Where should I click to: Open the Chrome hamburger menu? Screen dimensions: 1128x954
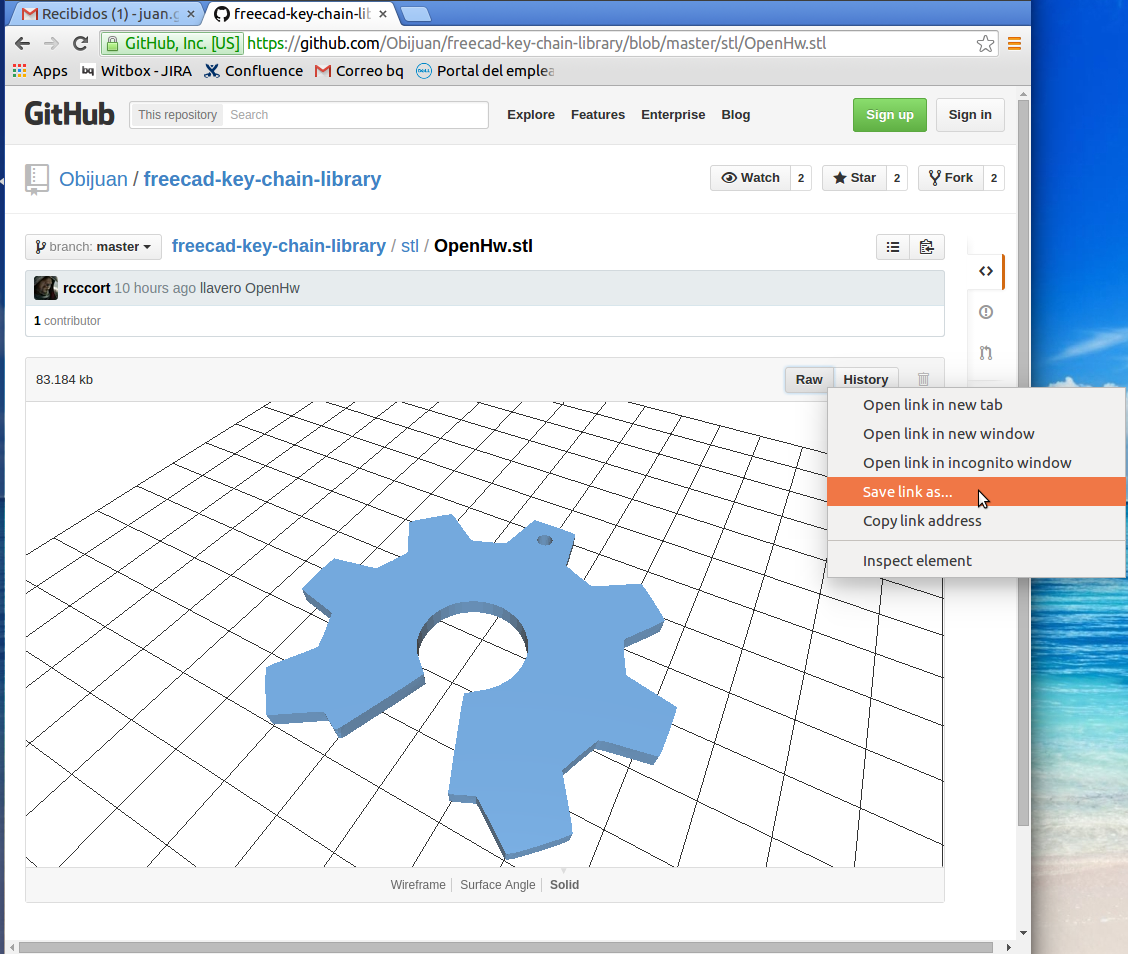pyautogui.click(x=1014, y=44)
